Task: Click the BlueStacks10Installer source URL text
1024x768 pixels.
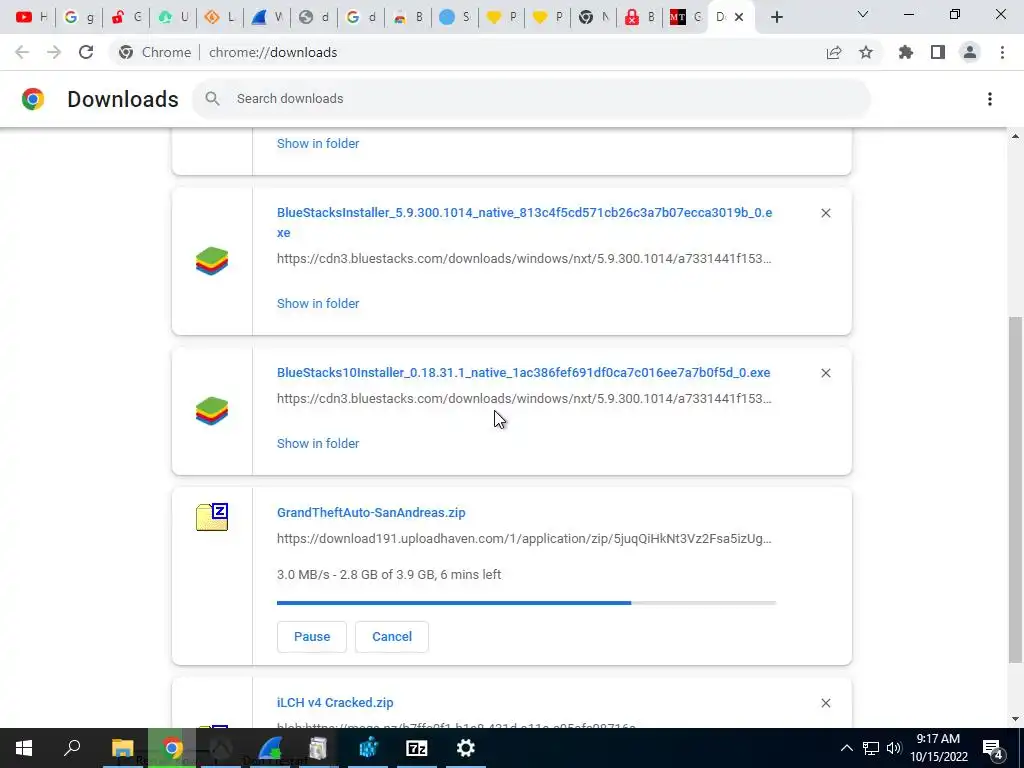Action: click(524, 398)
